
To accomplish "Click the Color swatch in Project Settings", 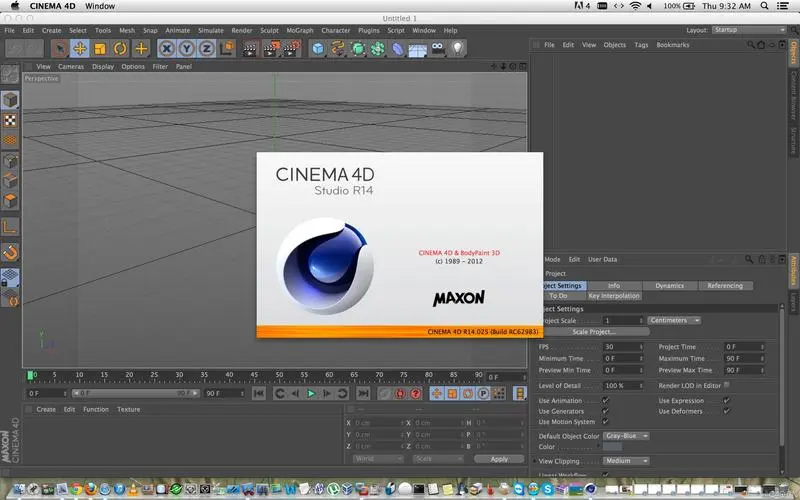I will 611,447.
